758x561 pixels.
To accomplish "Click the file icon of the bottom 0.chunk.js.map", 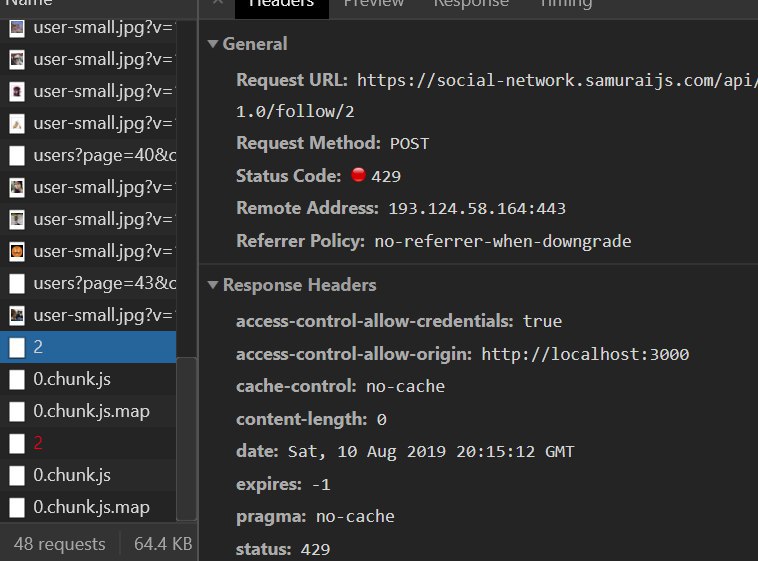I will point(17,507).
